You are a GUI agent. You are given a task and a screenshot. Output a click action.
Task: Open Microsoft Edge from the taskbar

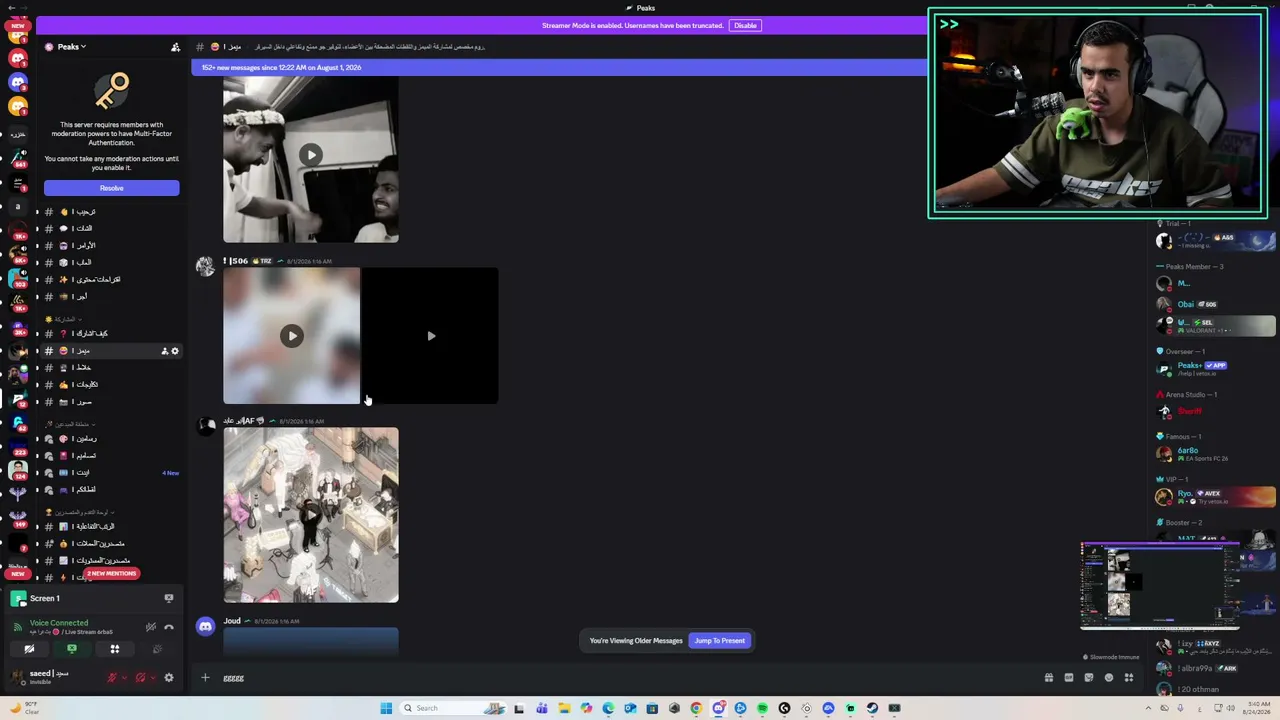(608, 708)
